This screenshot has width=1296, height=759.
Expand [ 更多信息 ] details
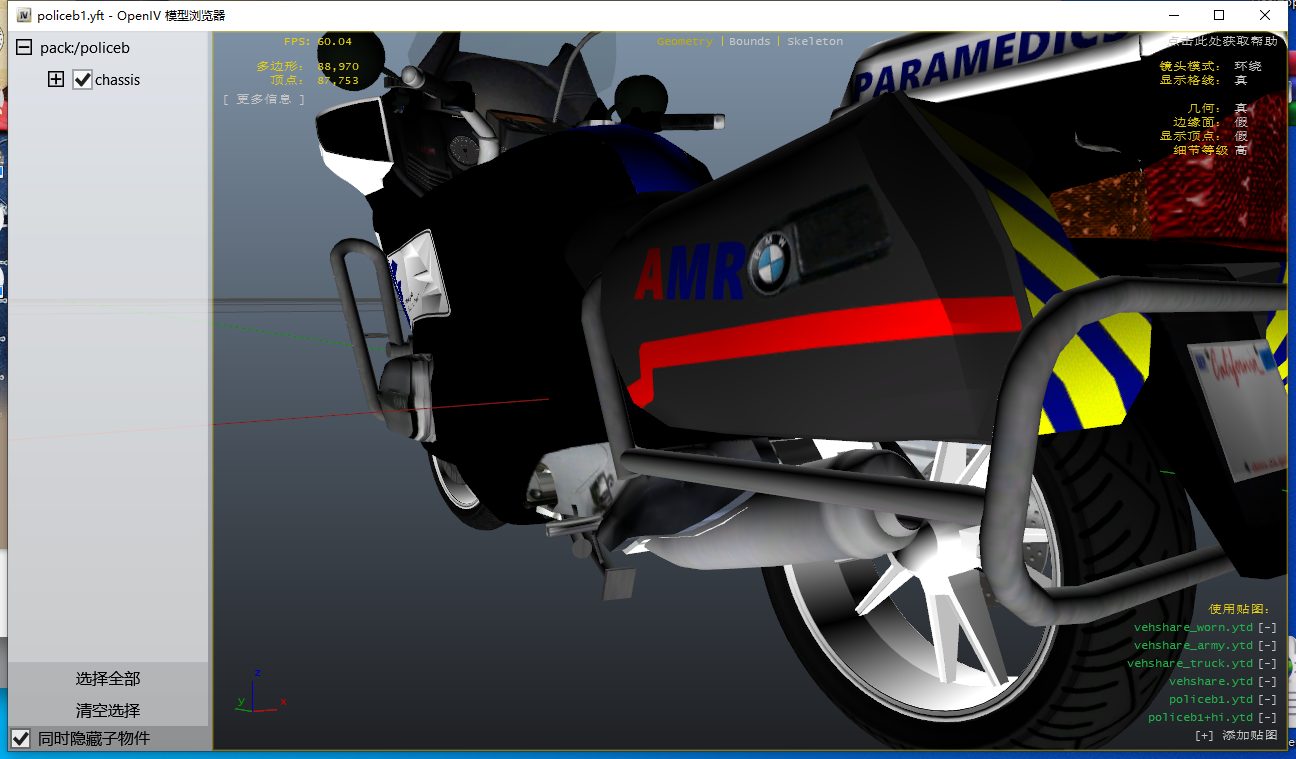[264, 99]
